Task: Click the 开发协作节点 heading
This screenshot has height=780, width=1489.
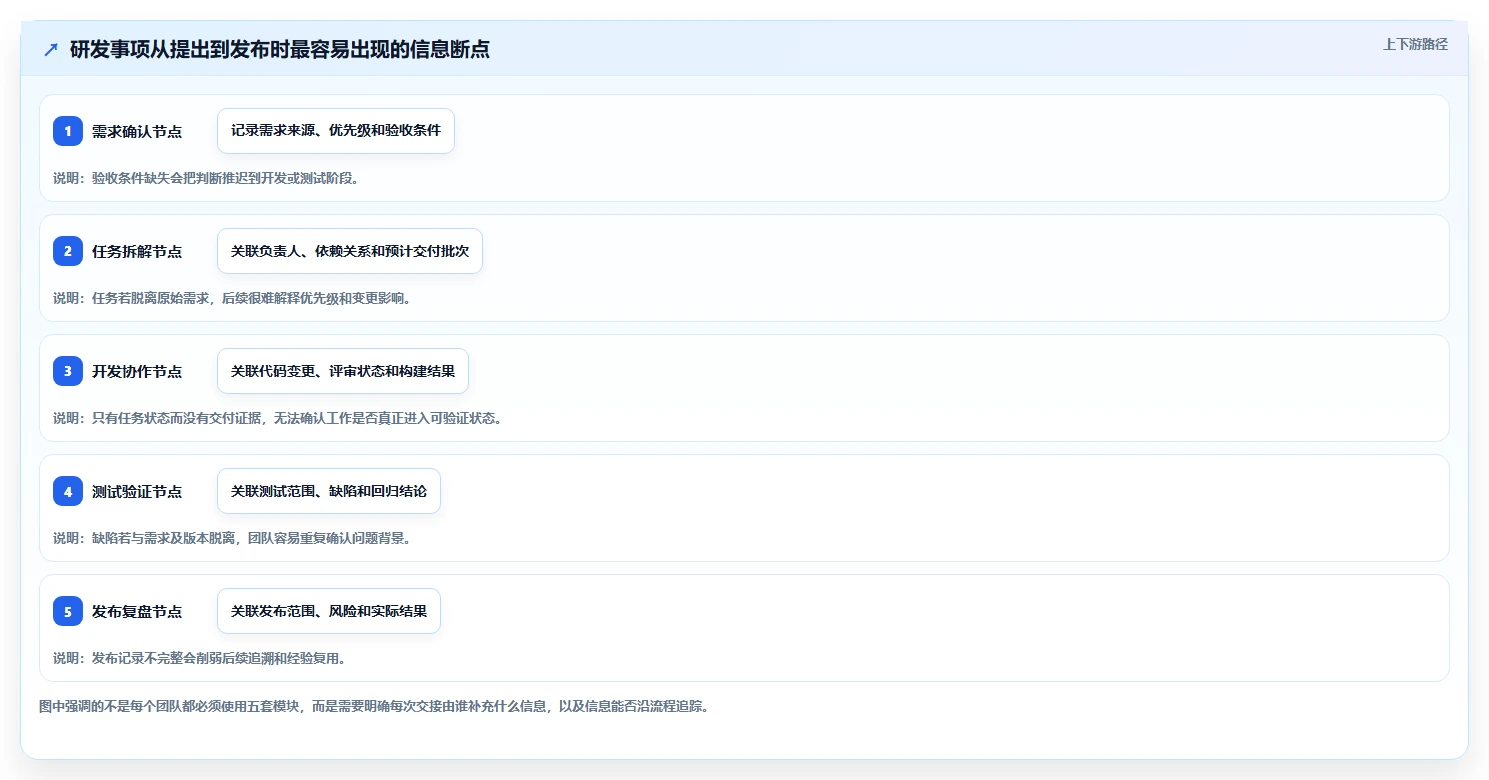Action: pyautogui.click(x=137, y=371)
